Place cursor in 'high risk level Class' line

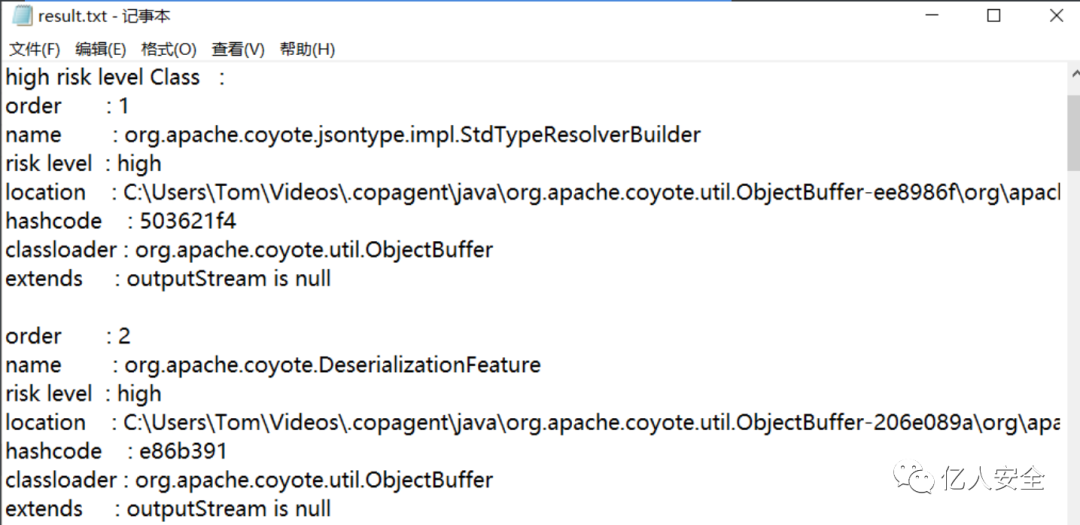click(114, 77)
